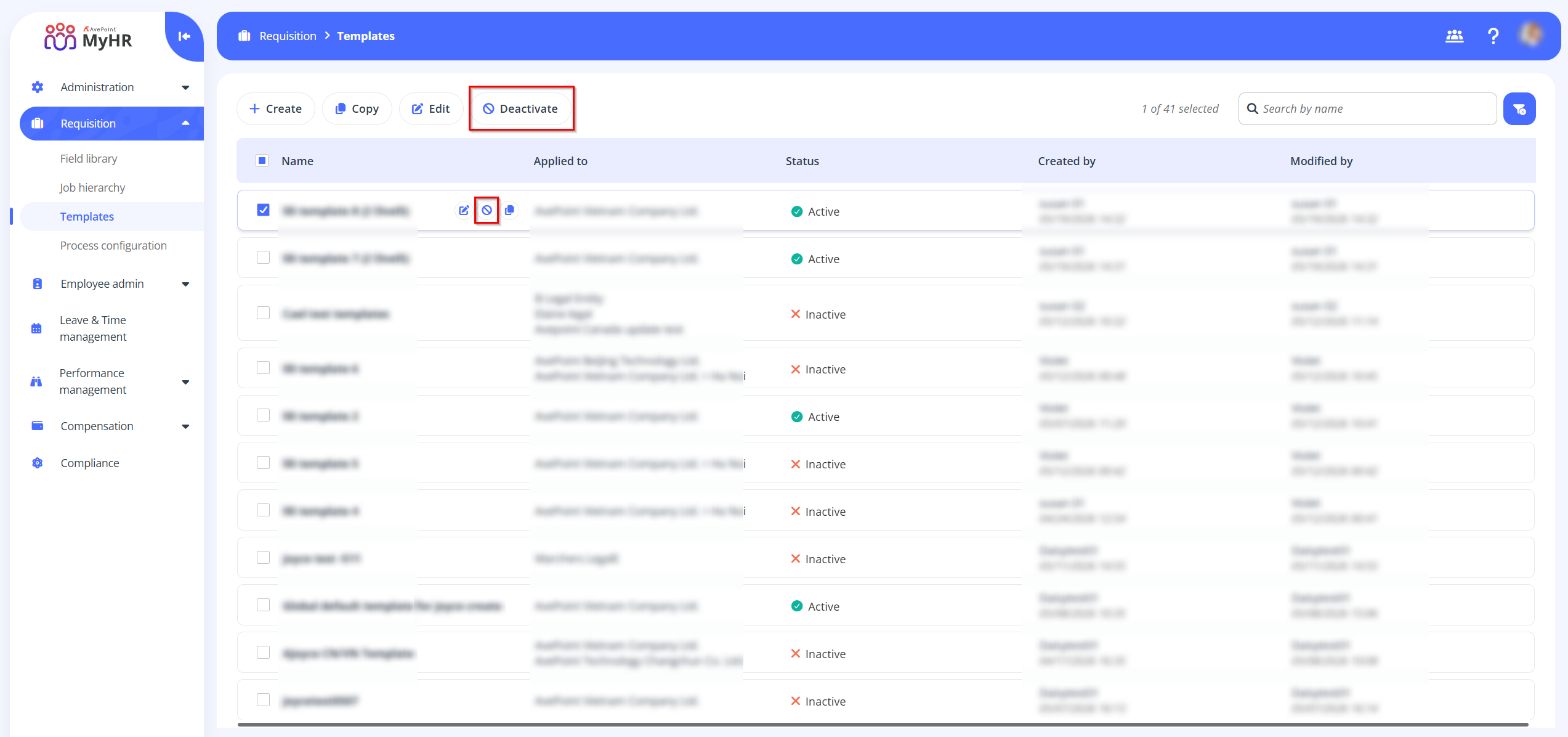This screenshot has height=737, width=1568.
Task: Check the eighth row's checkbox
Action: [263, 558]
